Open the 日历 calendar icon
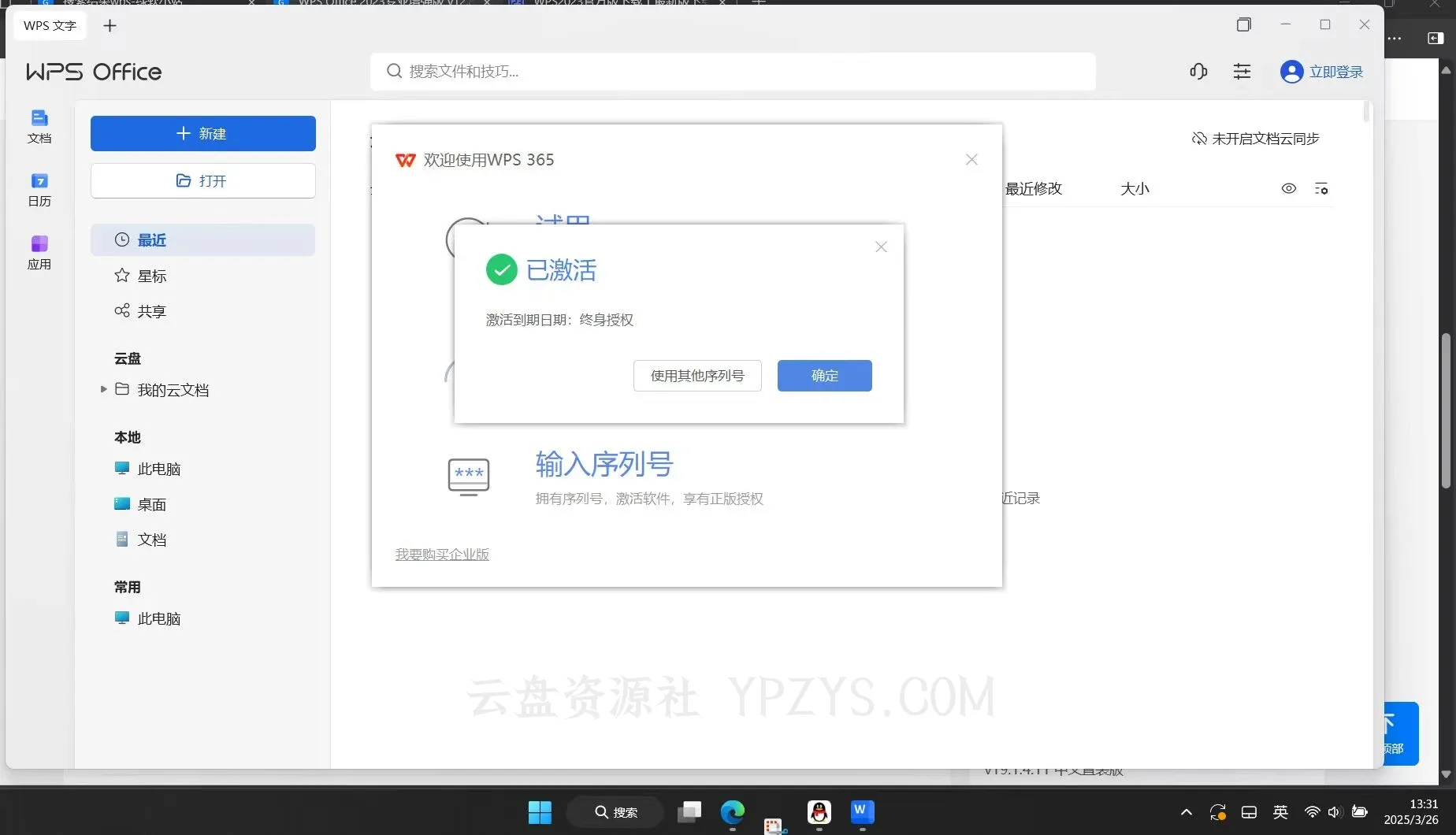The height and width of the screenshot is (835, 1456). (x=39, y=189)
